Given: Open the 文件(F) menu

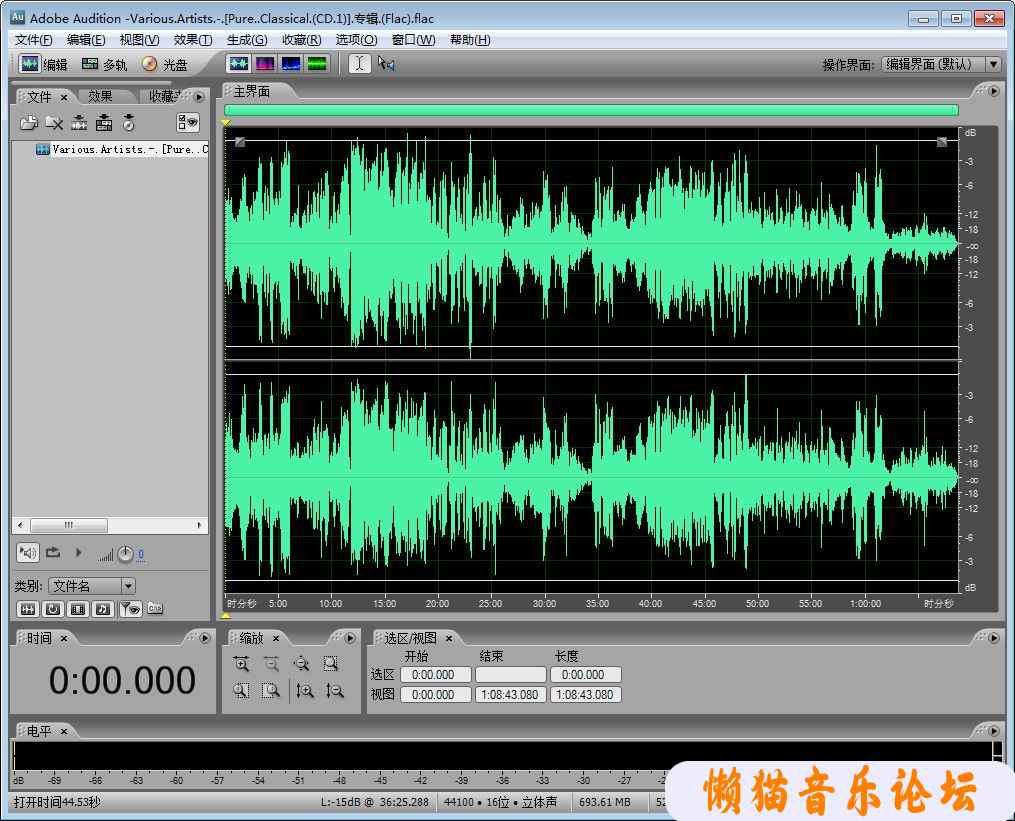Looking at the screenshot, I should [x=33, y=40].
